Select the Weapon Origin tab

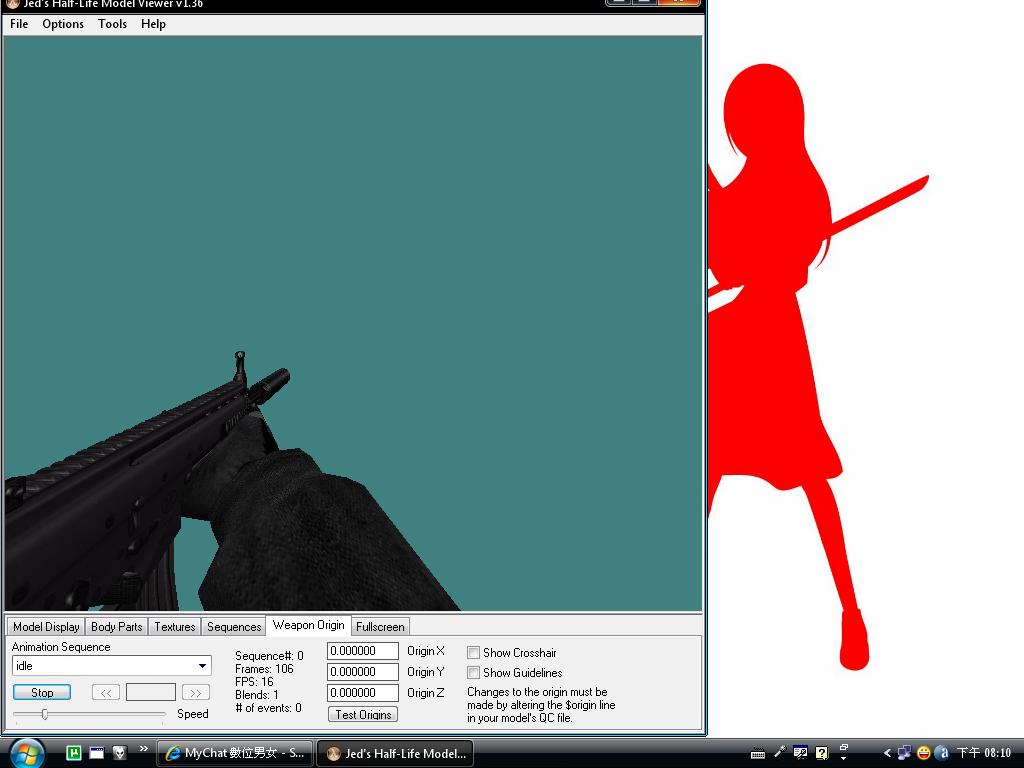pos(308,625)
